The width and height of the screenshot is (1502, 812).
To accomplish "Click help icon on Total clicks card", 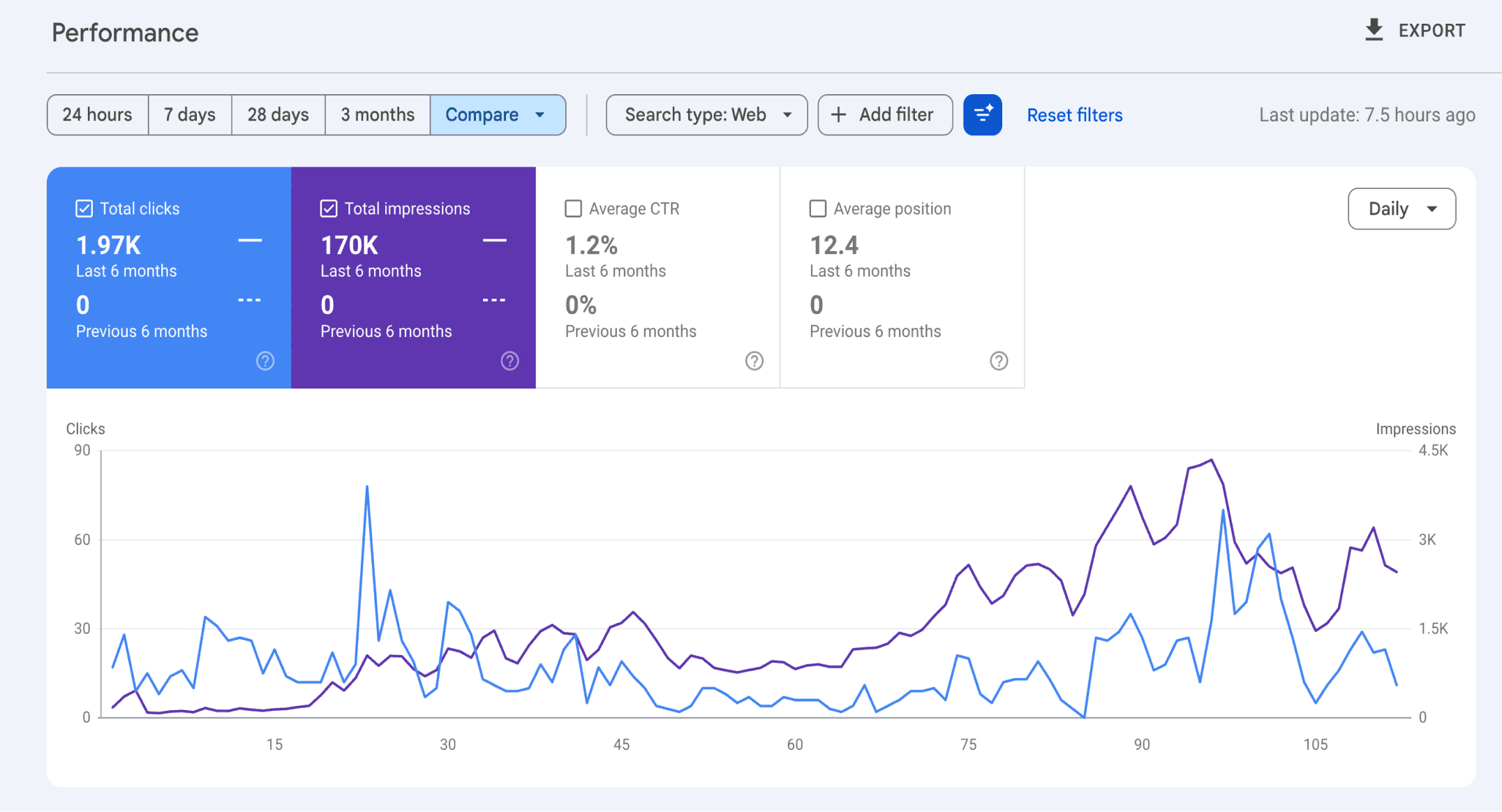I will pyautogui.click(x=265, y=361).
